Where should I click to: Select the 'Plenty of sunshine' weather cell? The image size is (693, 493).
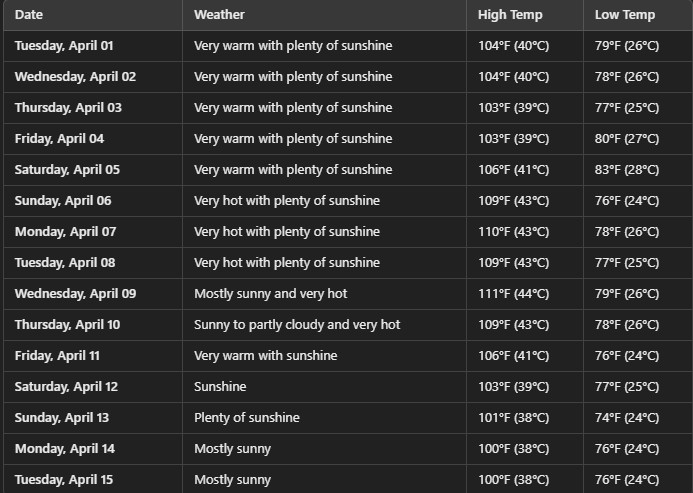[246, 418]
